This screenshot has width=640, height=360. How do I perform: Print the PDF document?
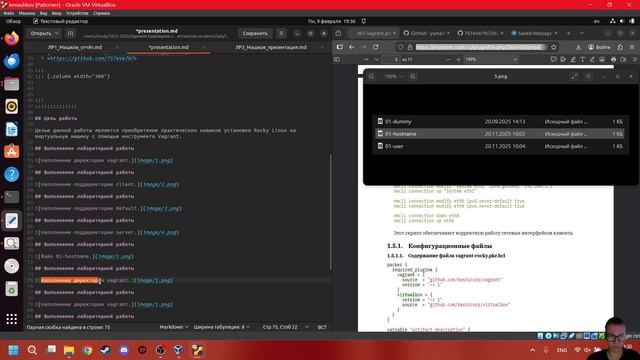(613, 59)
